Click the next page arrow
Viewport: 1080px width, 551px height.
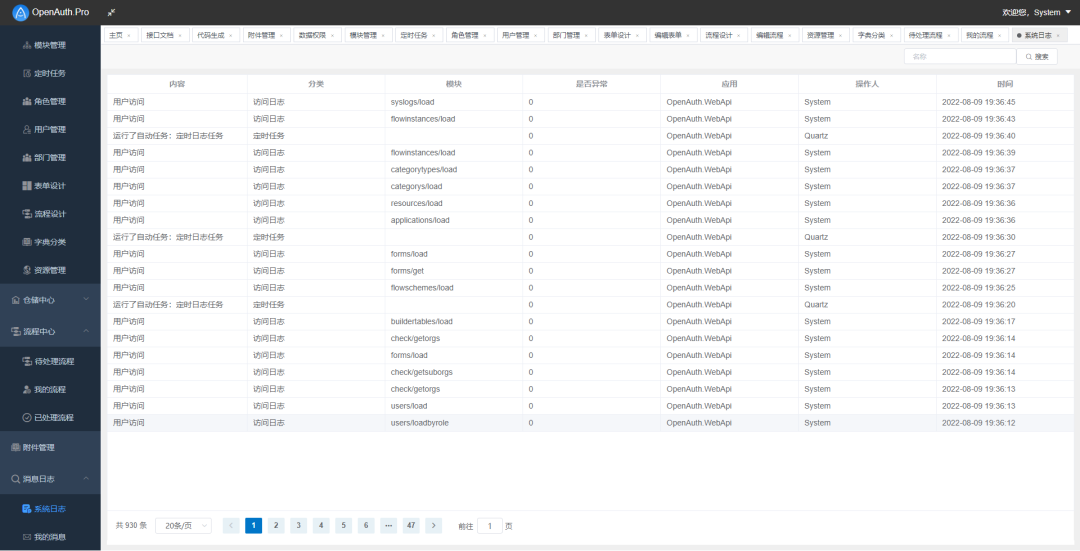click(x=433, y=526)
